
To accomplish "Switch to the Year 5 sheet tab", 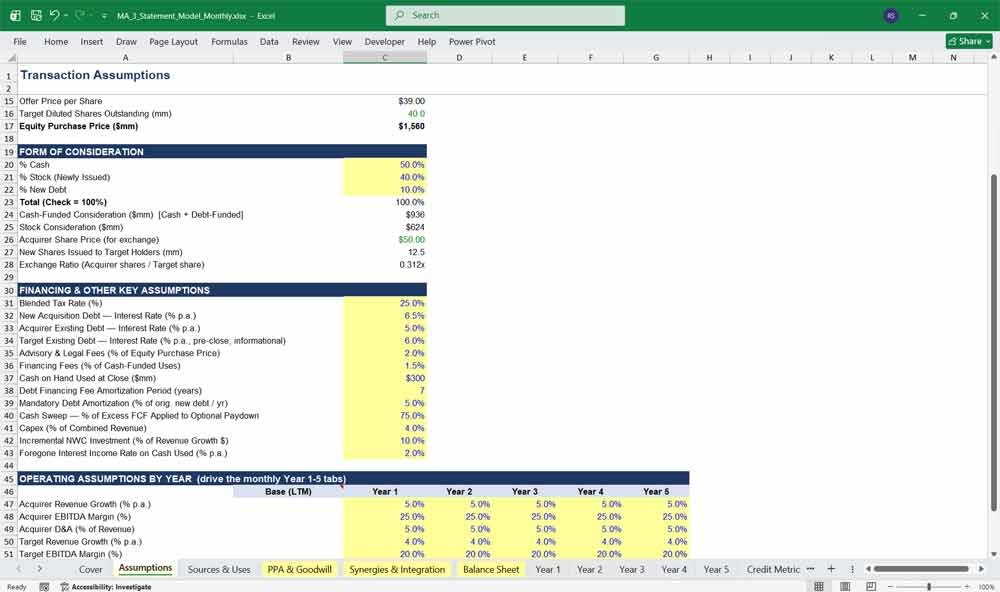I will (716, 569).
